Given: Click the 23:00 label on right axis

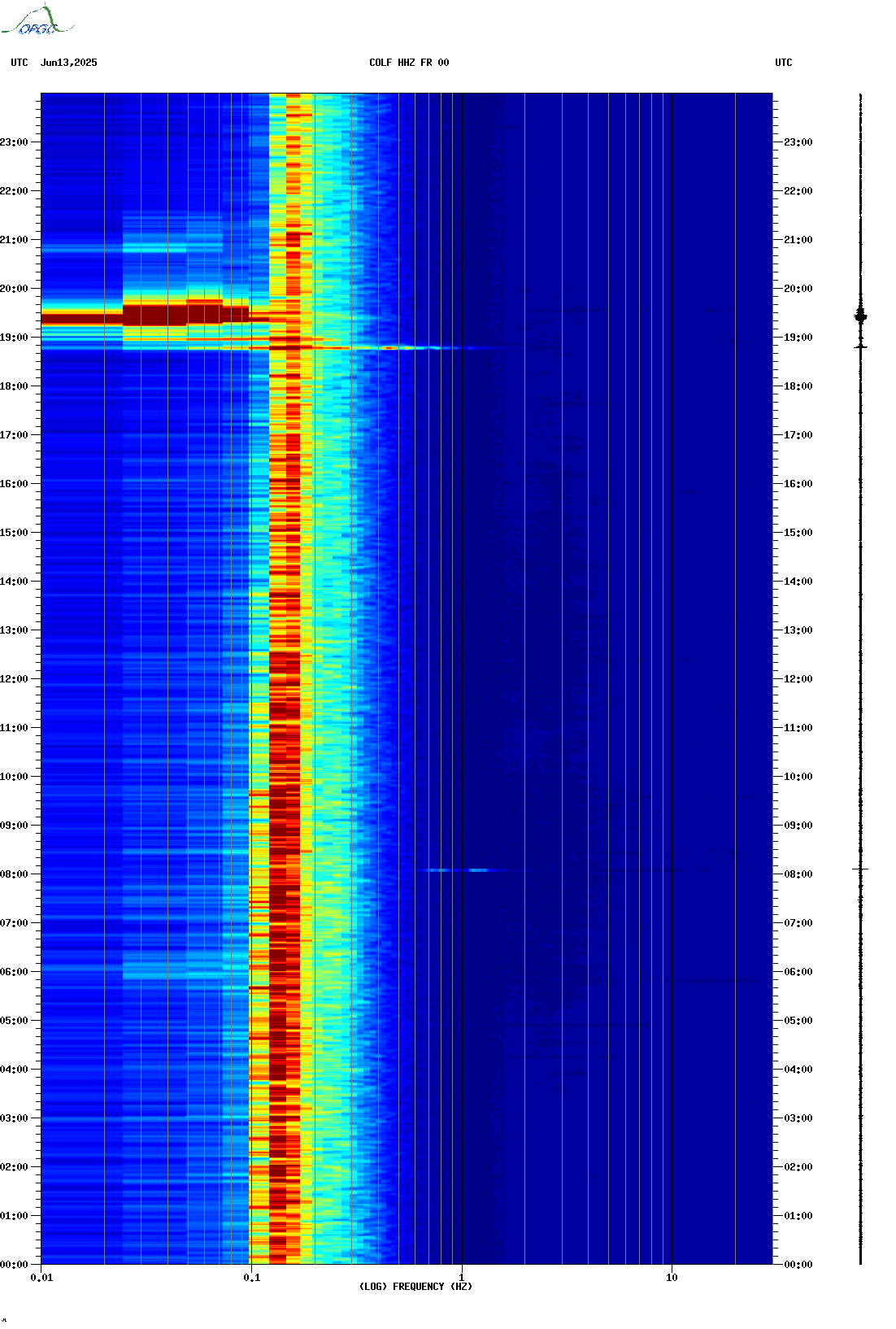Looking at the screenshot, I should click(798, 142).
